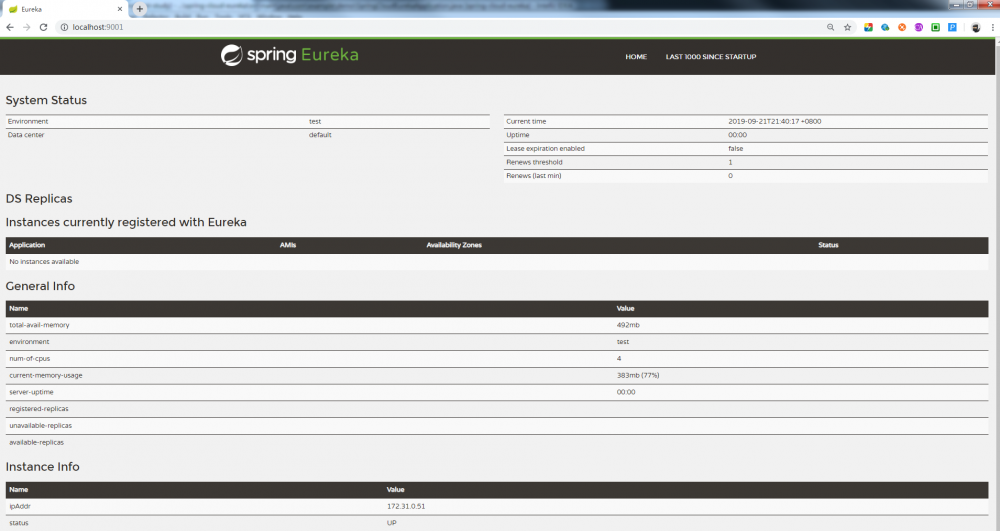Open the Chrome profile avatar
The width and height of the screenshot is (1000, 531).
976,27
